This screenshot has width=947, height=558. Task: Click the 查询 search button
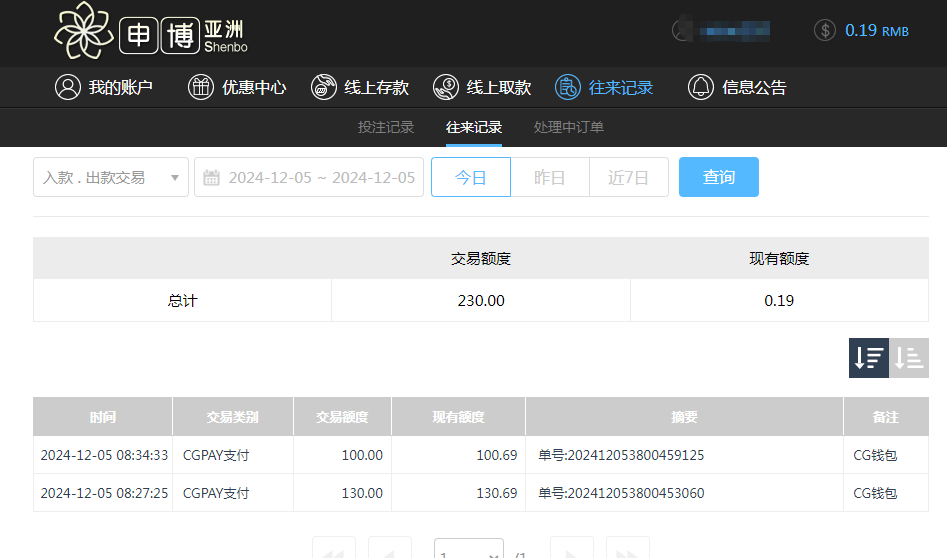pos(718,177)
